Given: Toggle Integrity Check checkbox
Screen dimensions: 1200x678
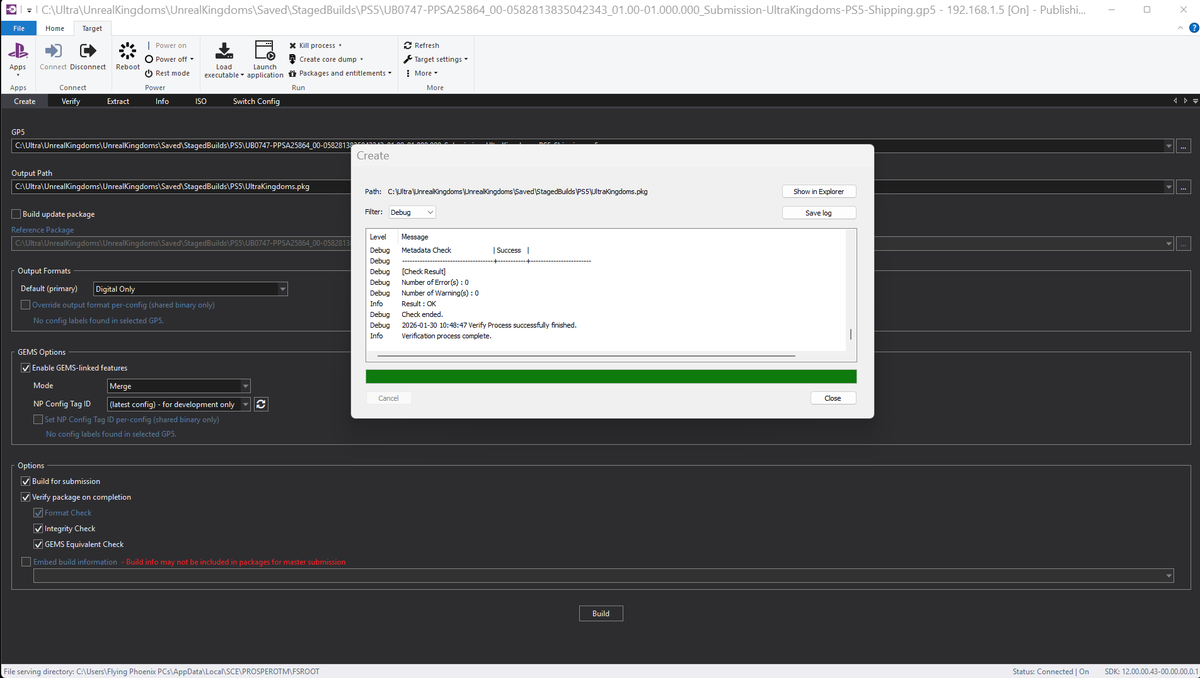Looking at the screenshot, I should click(x=38, y=528).
